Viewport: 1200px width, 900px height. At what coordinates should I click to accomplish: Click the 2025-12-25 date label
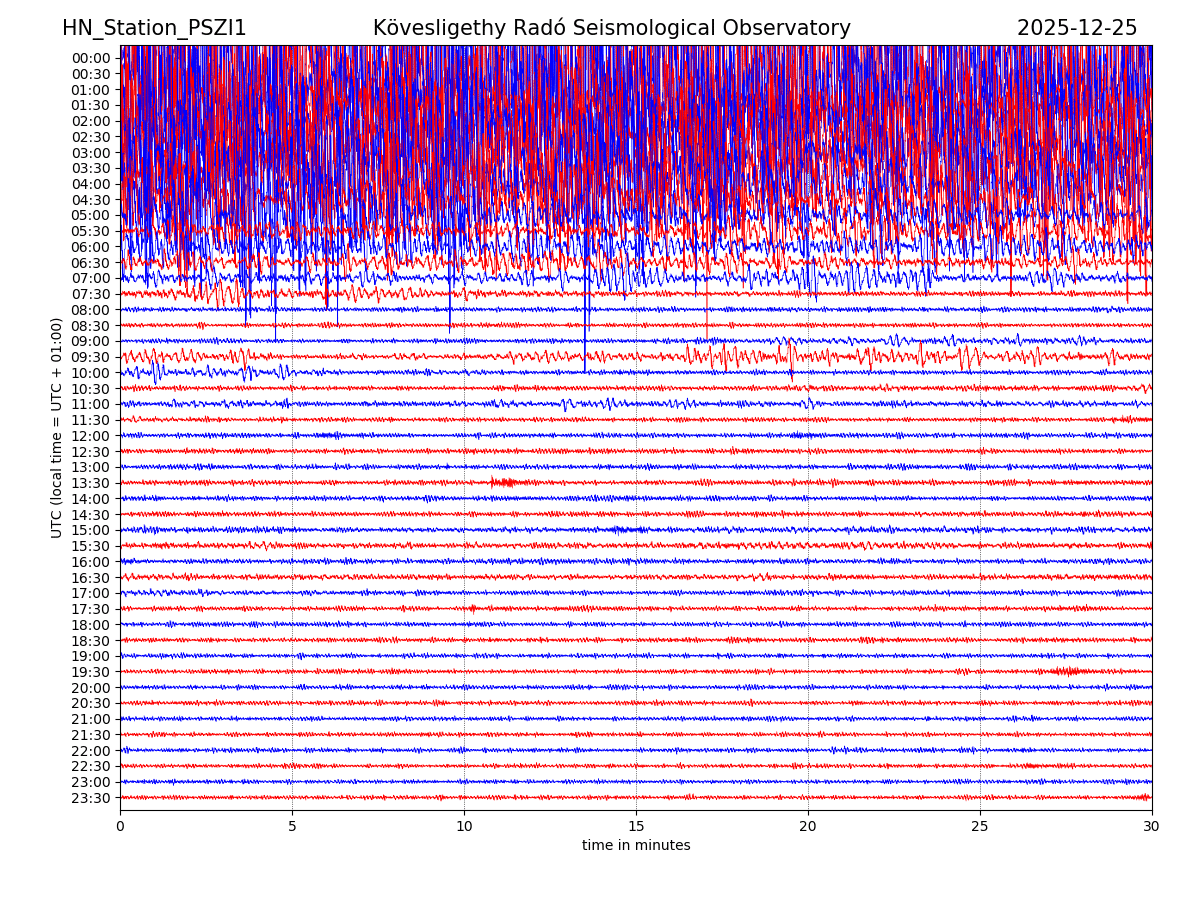[x=1076, y=28]
